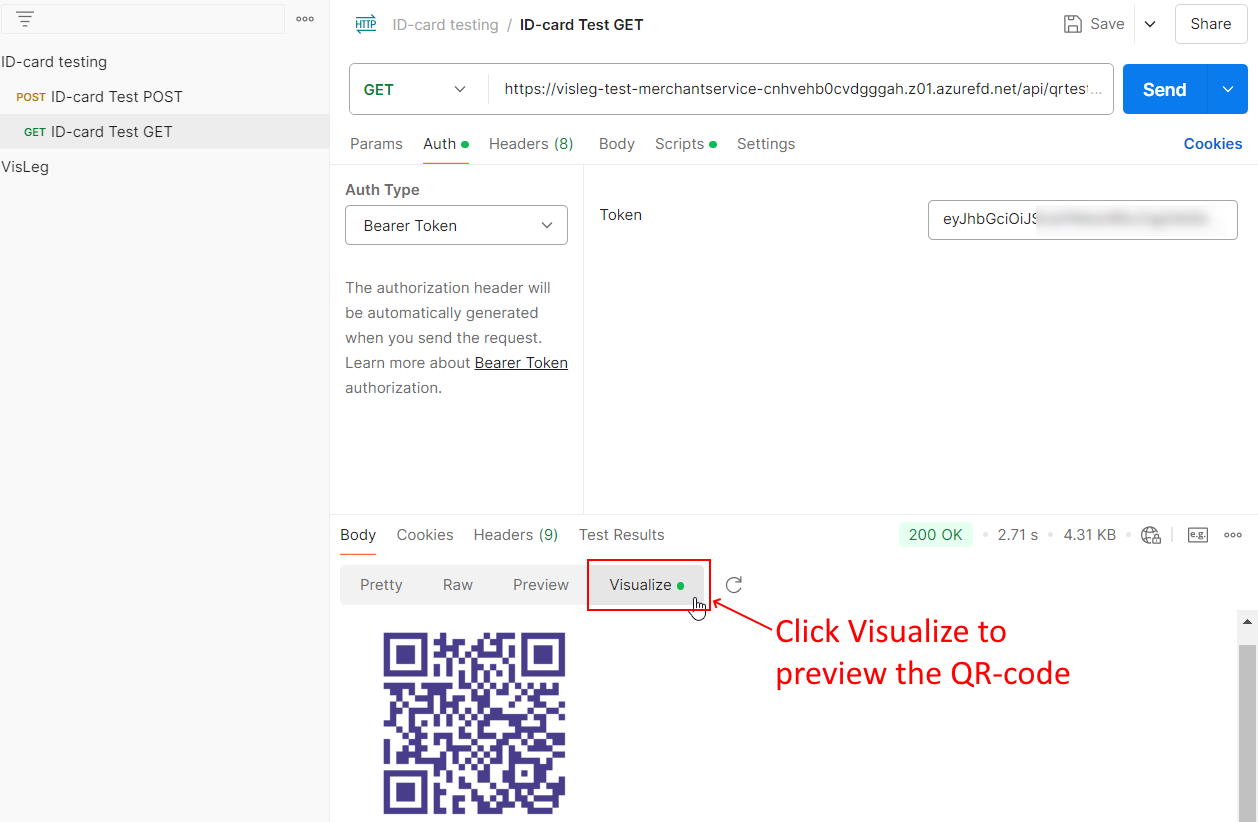The width and height of the screenshot is (1258, 822).
Task: Show the Test Results tab
Action: tap(622, 535)
